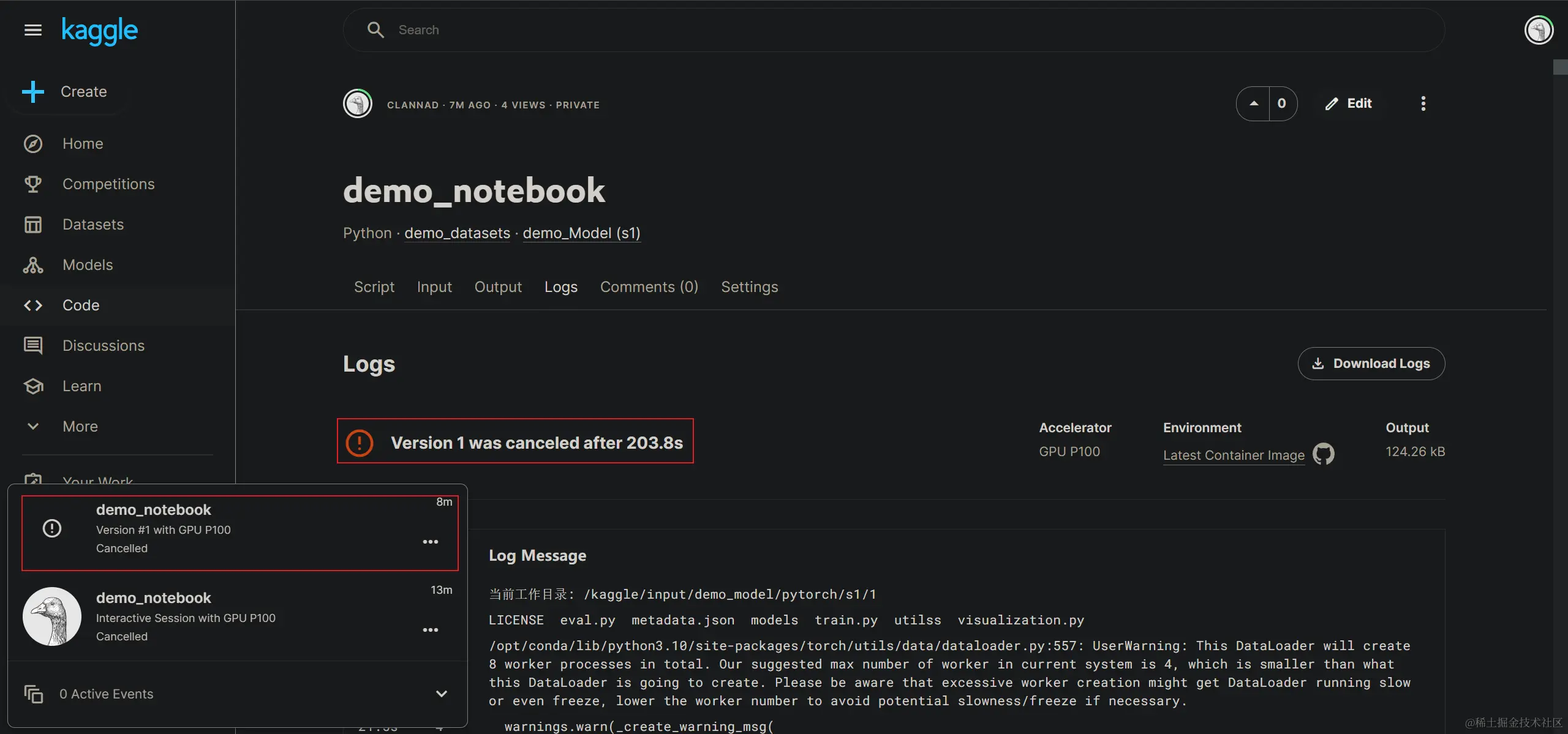Open the demo_datasets link
This screenshot has height=734, width=1568.
(457, 233)
